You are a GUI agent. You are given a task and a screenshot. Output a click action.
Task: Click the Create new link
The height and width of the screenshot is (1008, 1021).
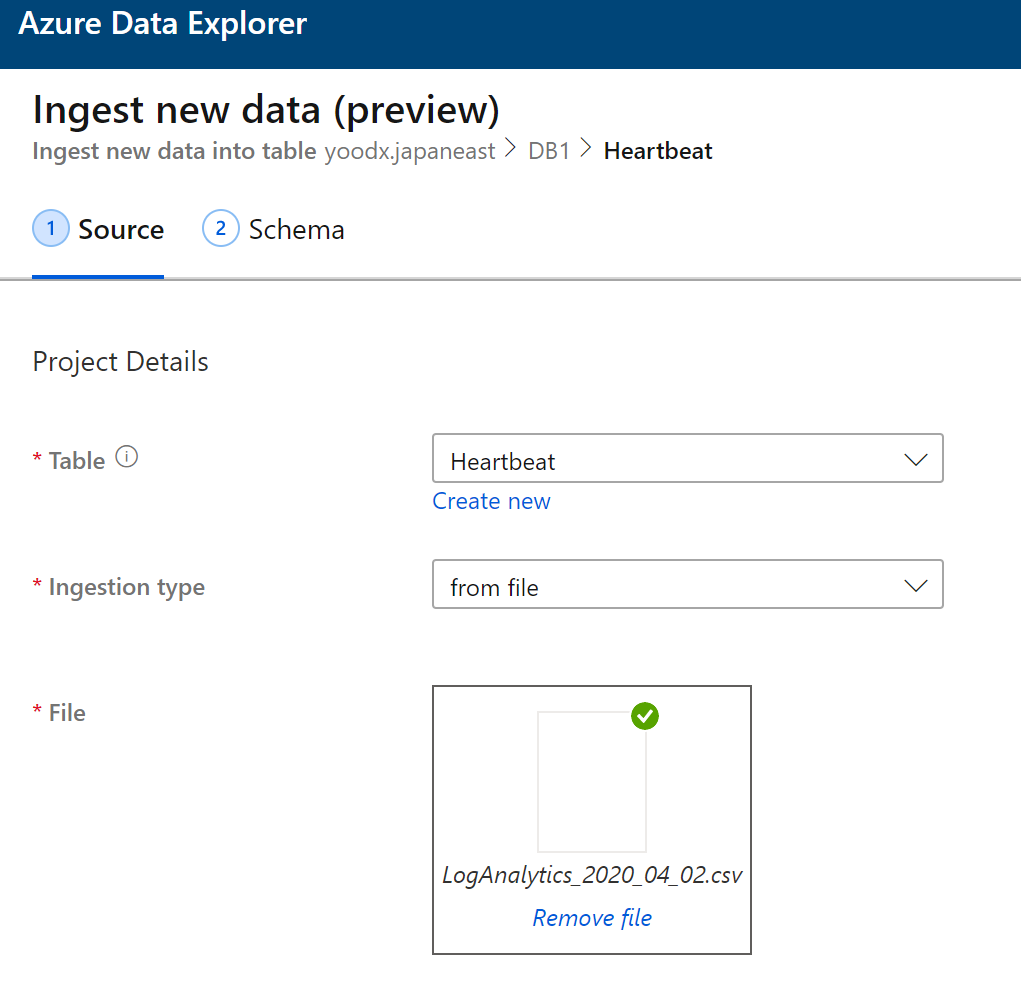point(492,501)
